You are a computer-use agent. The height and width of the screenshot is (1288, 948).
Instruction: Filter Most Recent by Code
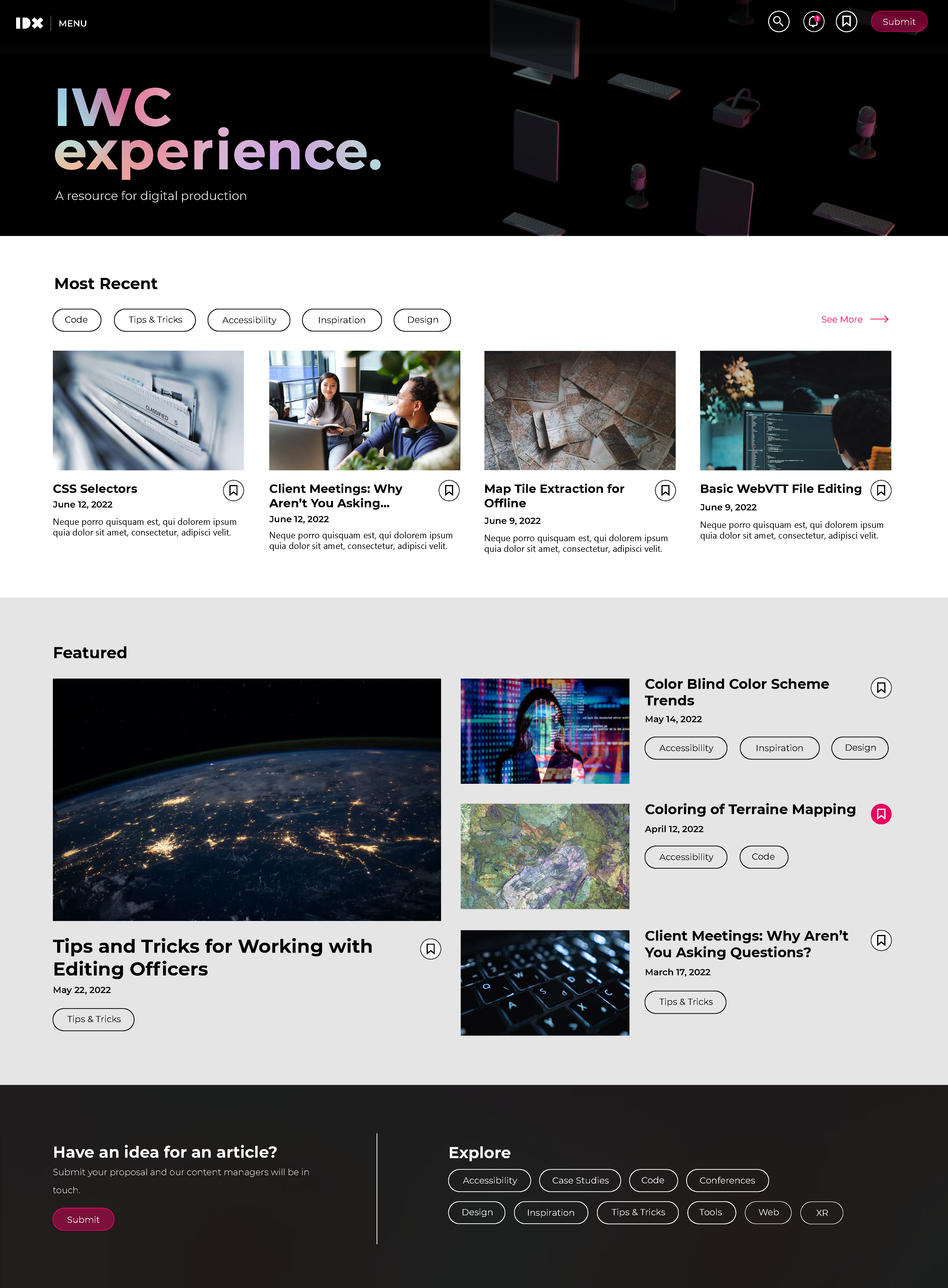(x=76, y=320)
